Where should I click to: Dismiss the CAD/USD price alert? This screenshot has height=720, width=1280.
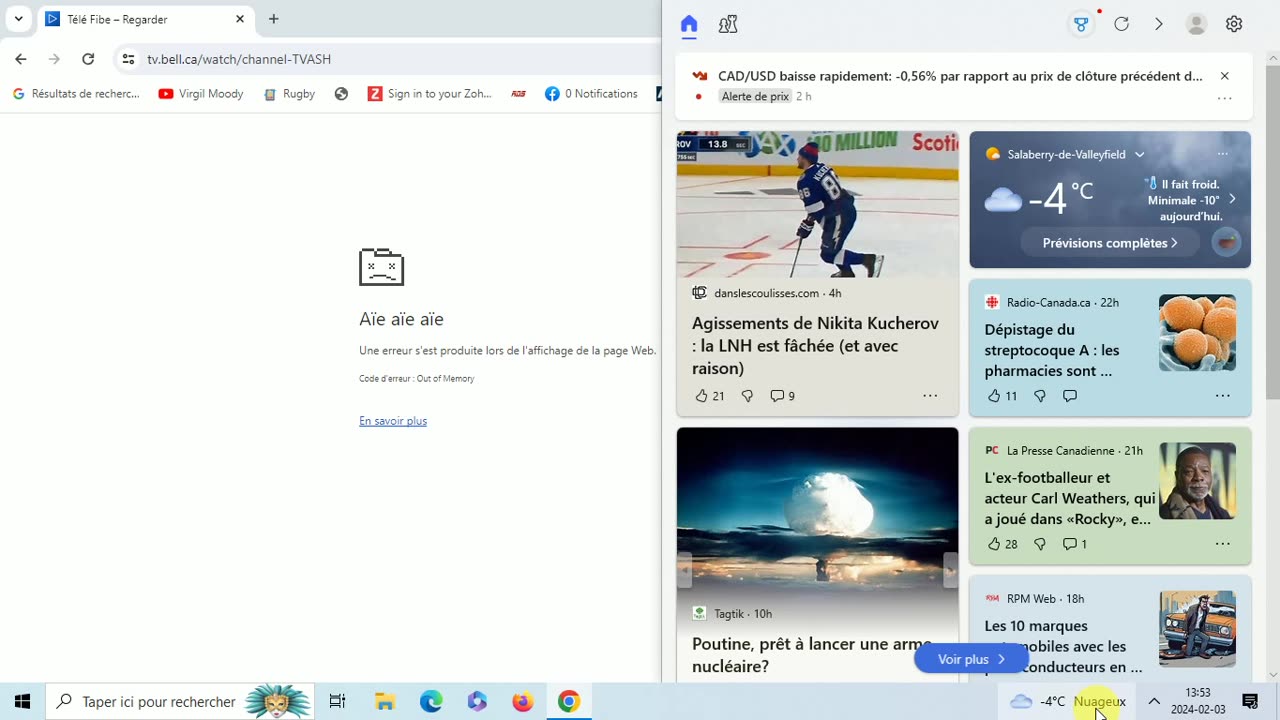point(1224,76)
